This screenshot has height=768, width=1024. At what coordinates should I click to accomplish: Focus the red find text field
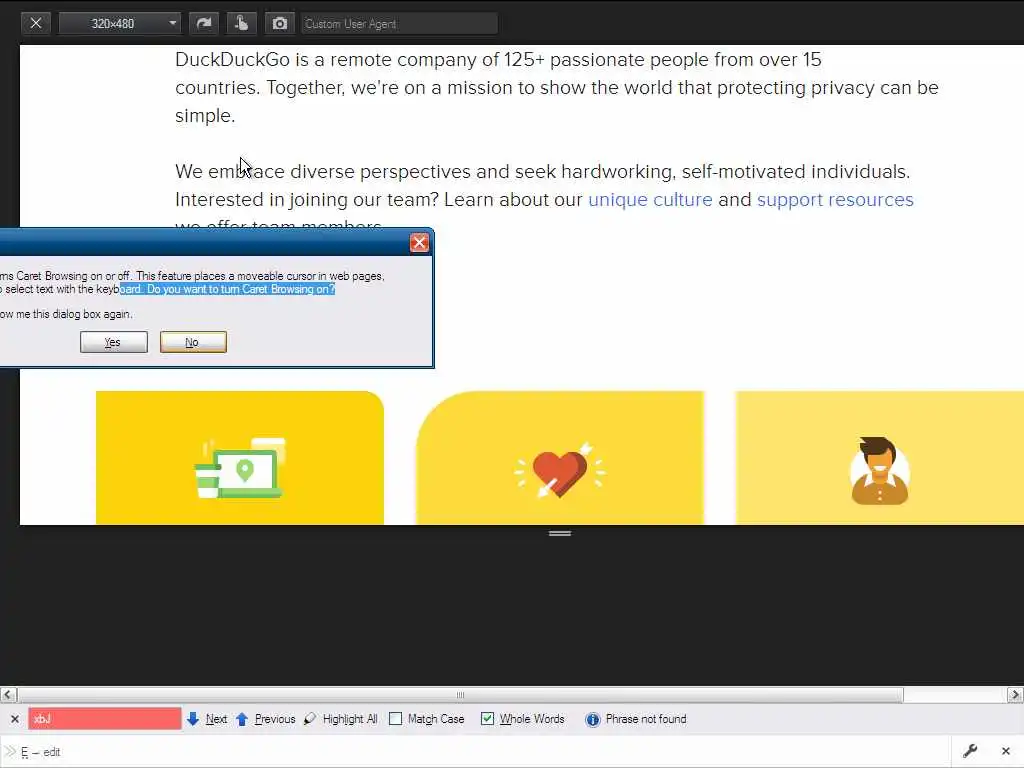104,719
